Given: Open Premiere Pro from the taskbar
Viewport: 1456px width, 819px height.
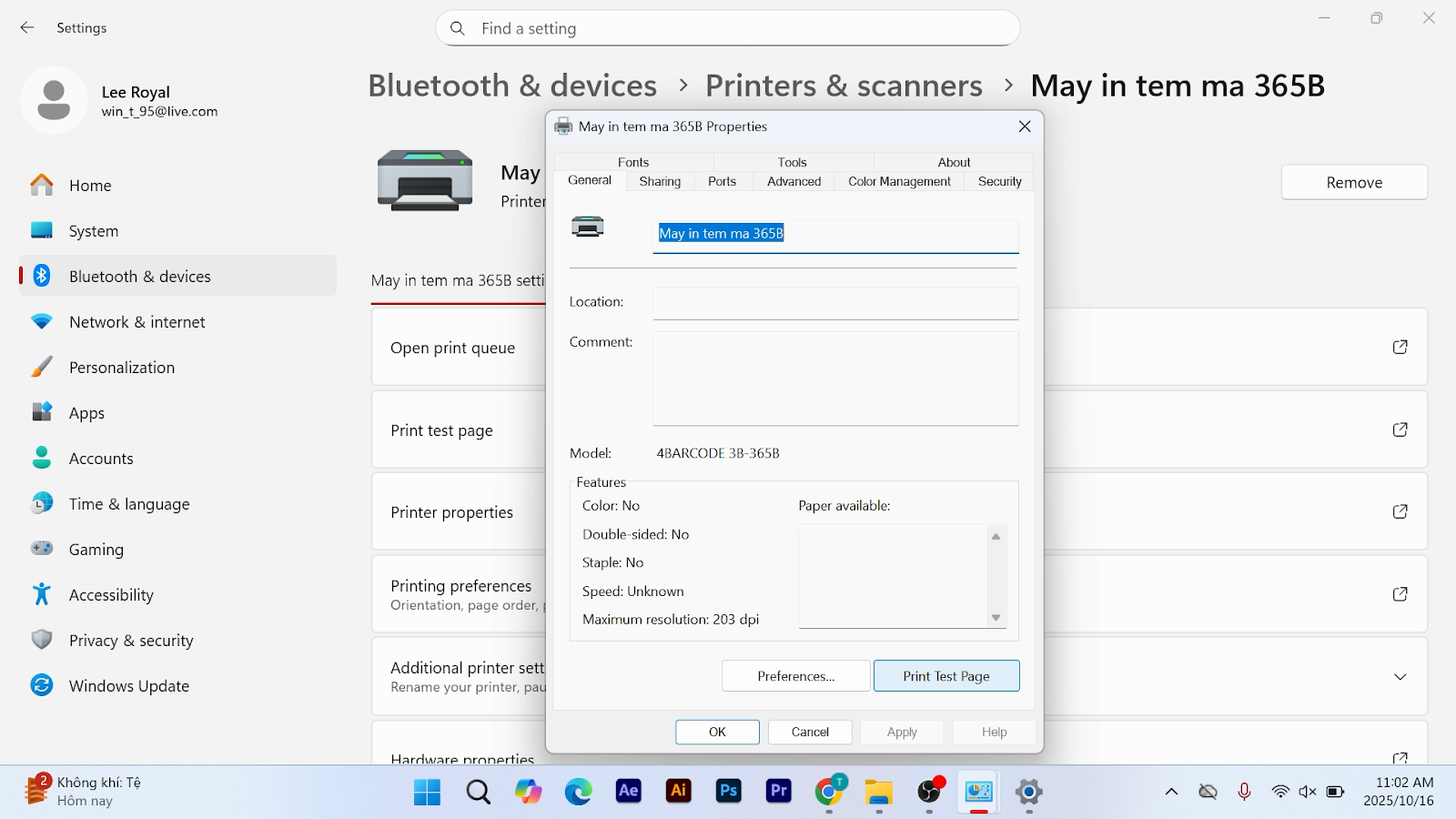Looking at the screenshot, I should pos(778,791).
